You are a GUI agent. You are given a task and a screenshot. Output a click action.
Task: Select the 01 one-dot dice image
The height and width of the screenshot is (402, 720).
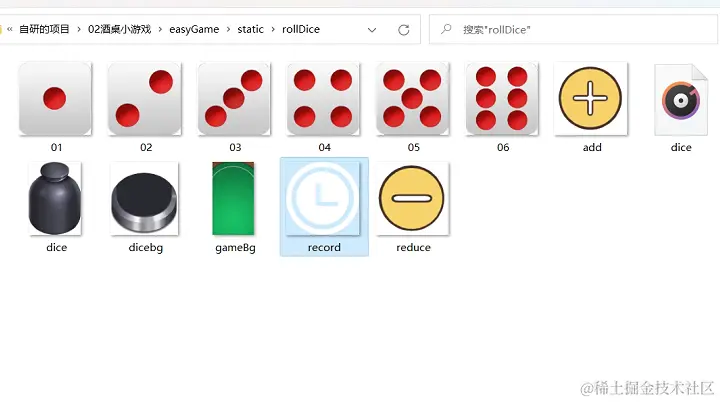55,99
